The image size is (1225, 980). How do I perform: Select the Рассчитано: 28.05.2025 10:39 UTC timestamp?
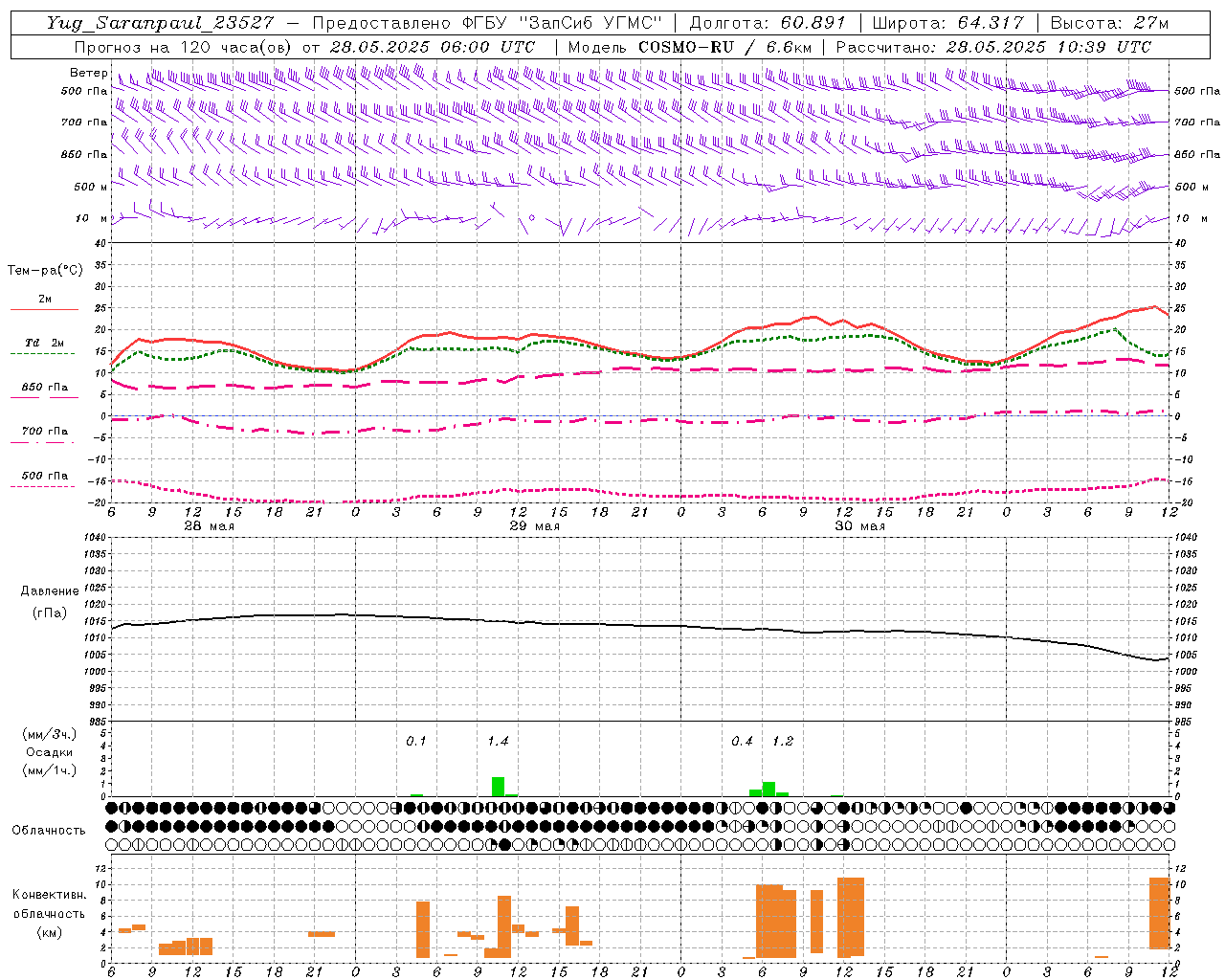pos(993,47)
